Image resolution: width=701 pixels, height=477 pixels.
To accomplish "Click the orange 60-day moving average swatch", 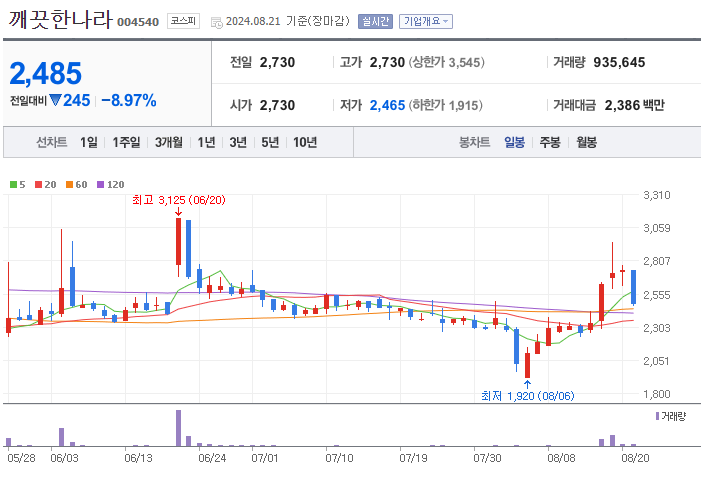I will (69, 185).
